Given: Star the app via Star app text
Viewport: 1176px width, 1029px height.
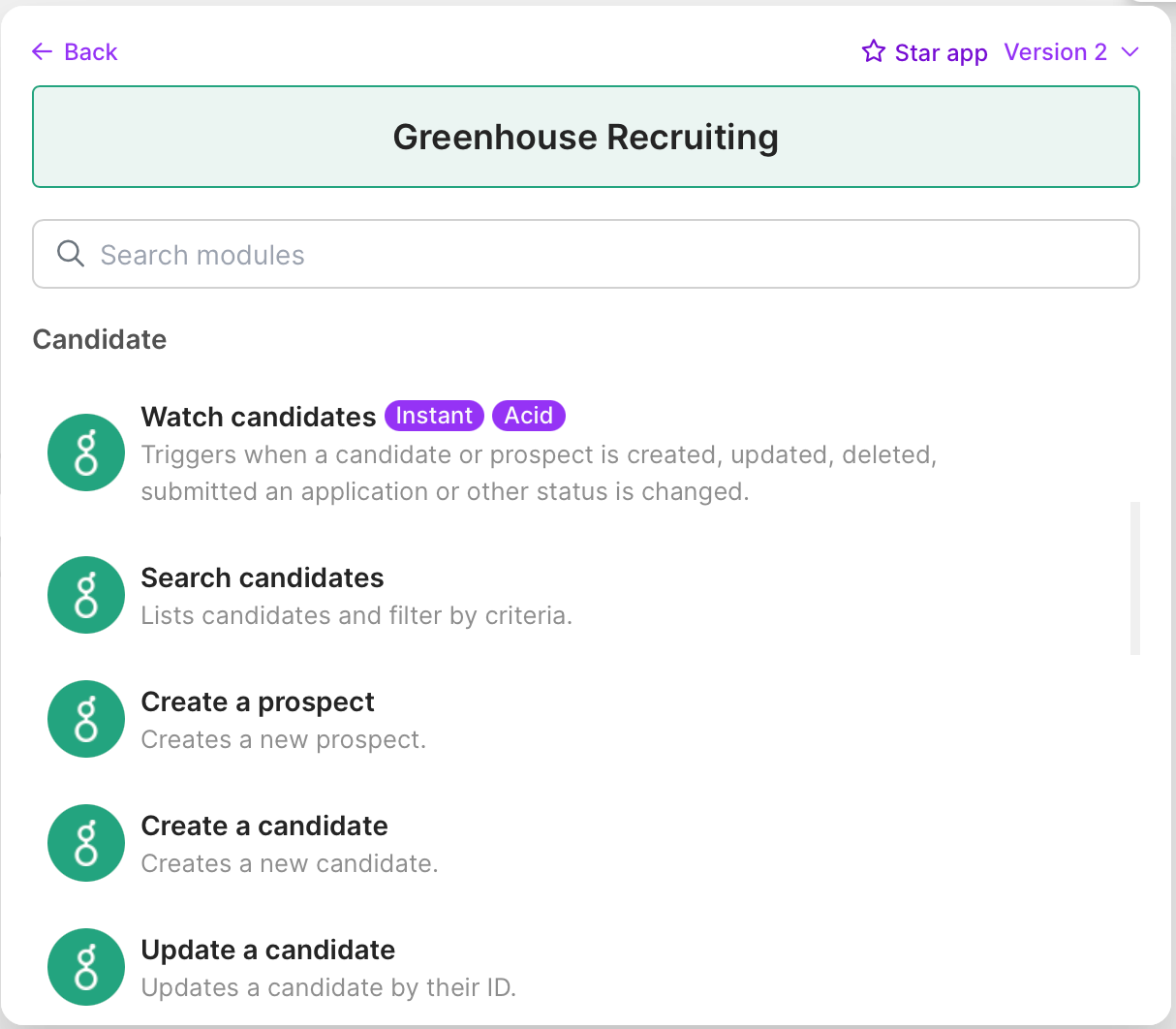Looking at the screenshot, I should (x=941, y=52).
